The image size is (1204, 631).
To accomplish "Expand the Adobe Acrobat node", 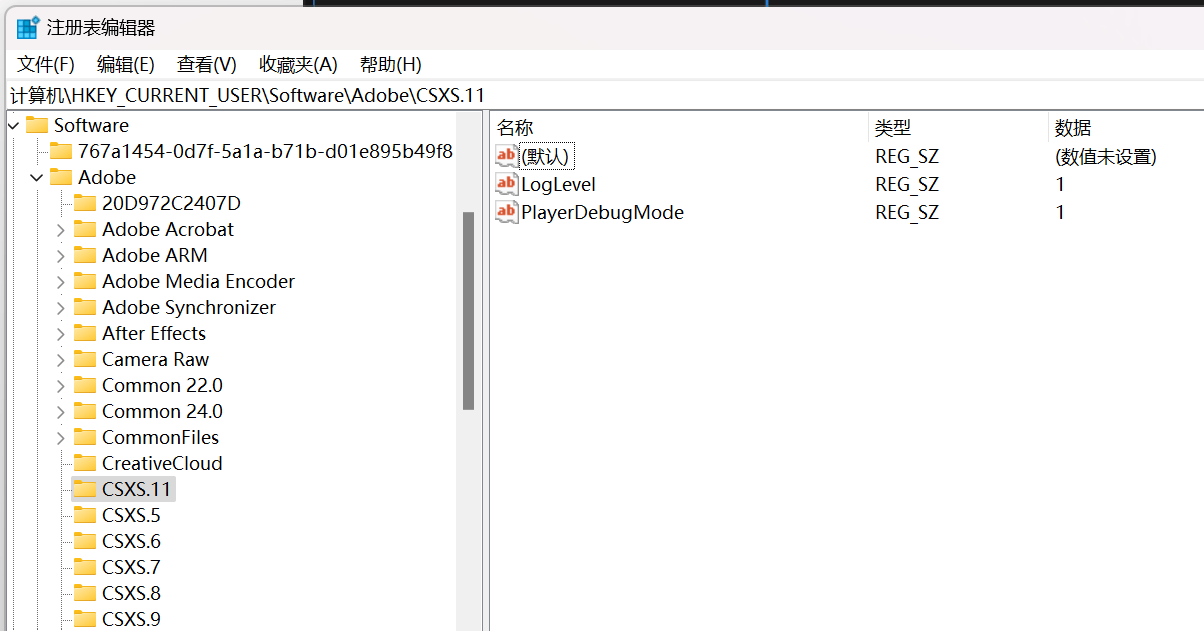I will click(61, 229).
